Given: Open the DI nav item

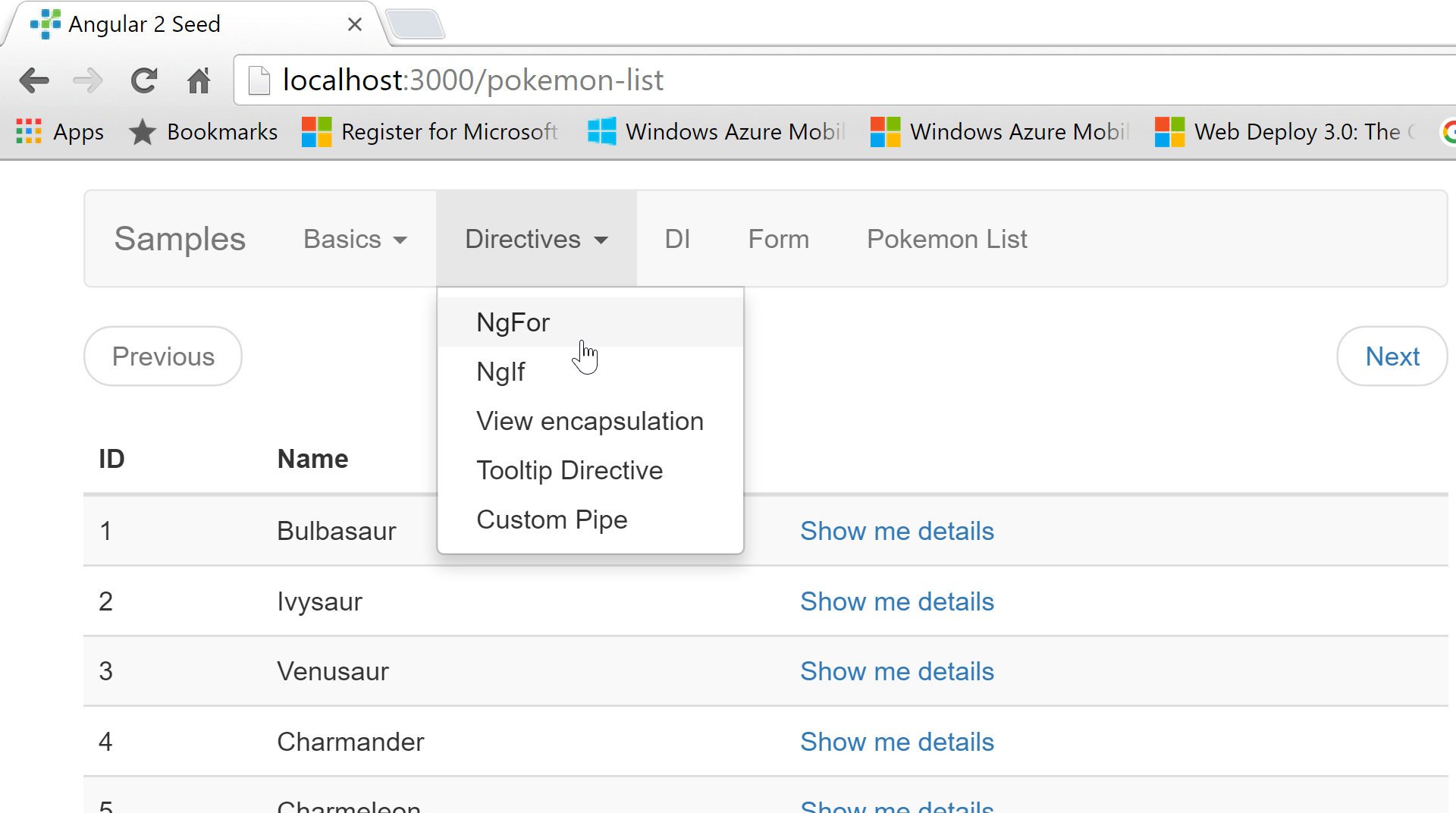Looking at the screenshot, I should tap(677, 239).
